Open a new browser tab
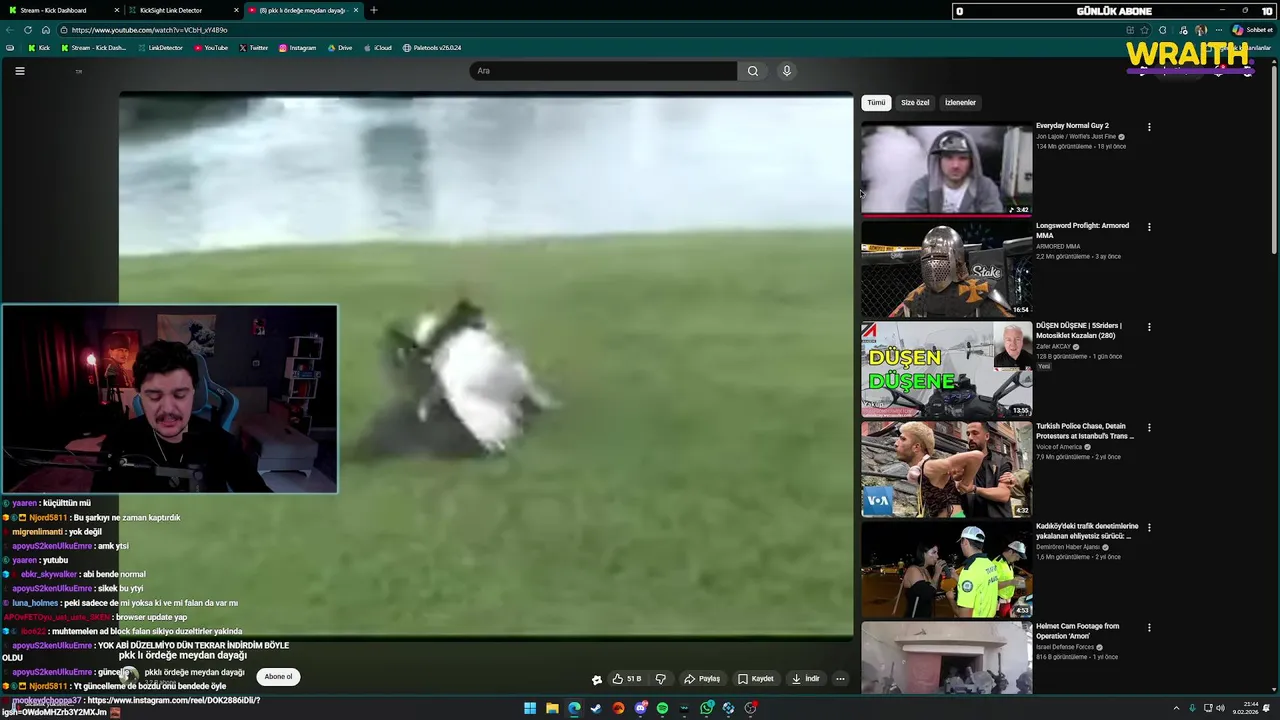This screenshot has height=720, width=1280. 374,10
